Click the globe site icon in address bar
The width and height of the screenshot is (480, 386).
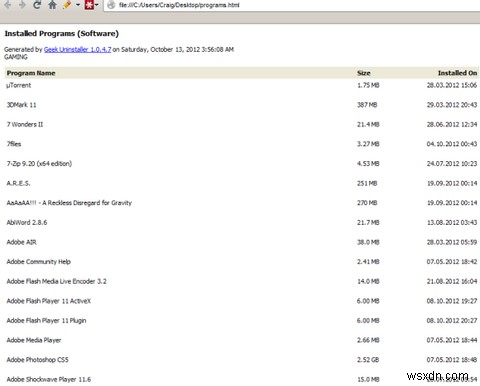coord(112,5)
